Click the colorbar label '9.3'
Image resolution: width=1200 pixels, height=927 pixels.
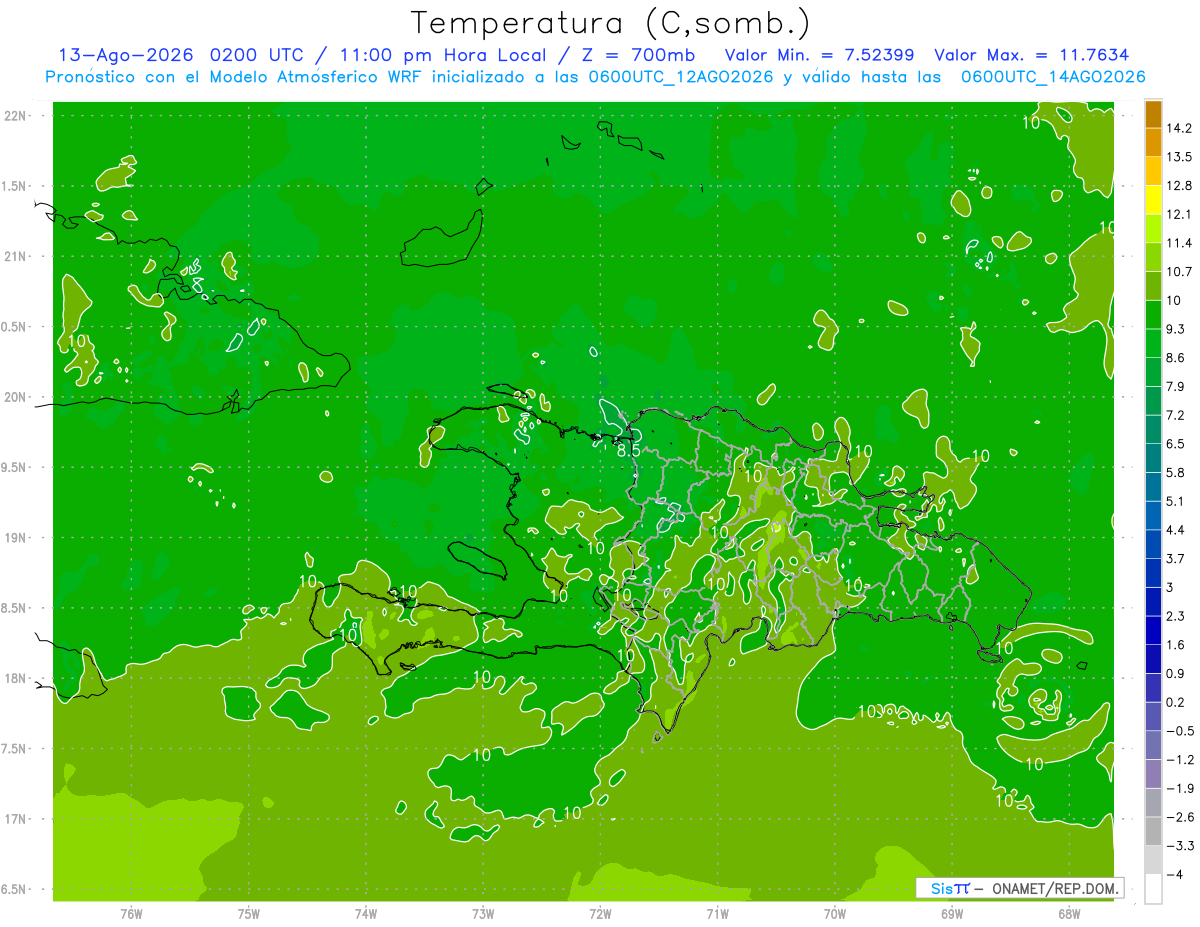(x=1176, y=329)
